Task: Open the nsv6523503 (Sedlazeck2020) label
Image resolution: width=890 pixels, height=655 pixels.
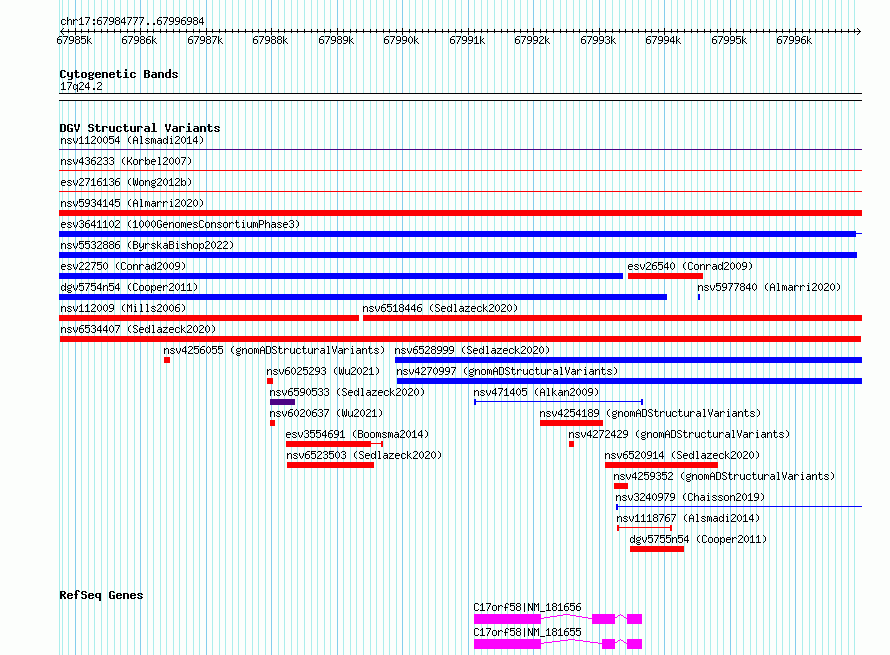Action: pyautogui.click(x=364, y=455)
